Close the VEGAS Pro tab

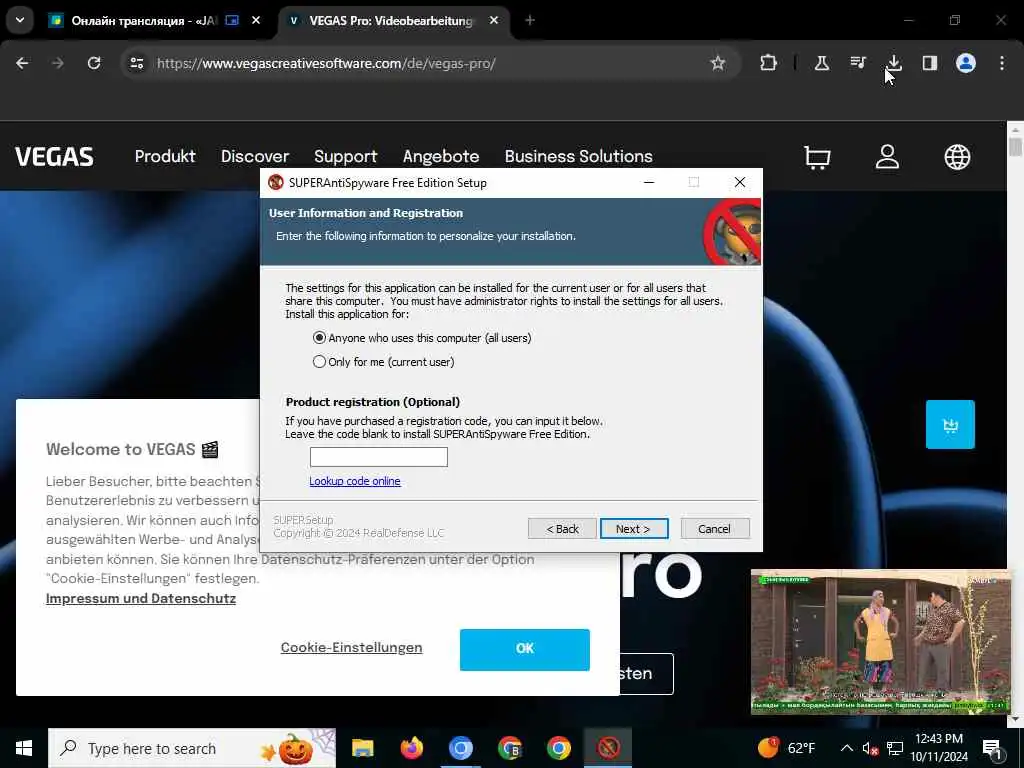494,21
